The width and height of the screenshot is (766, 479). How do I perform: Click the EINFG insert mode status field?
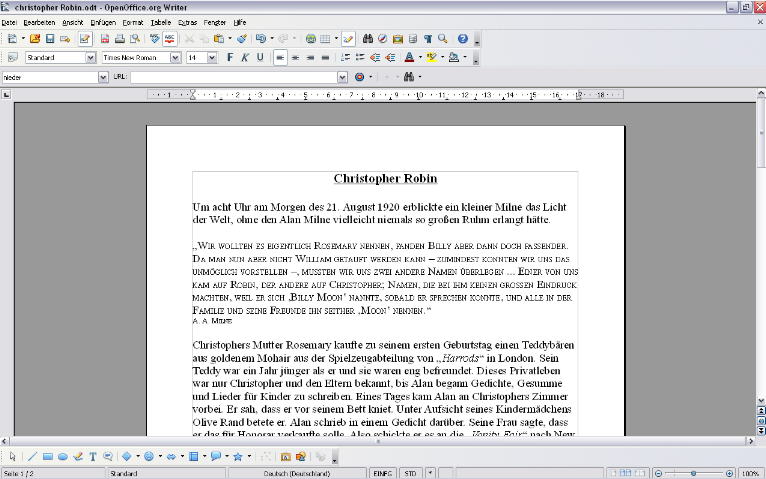pyautogui.click(x=382, y=473)
